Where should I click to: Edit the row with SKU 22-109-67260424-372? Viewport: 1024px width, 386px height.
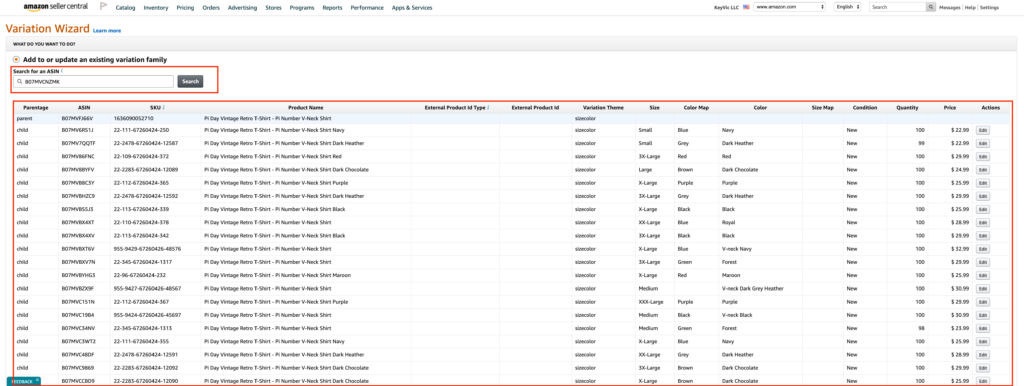tap(982, 157)
